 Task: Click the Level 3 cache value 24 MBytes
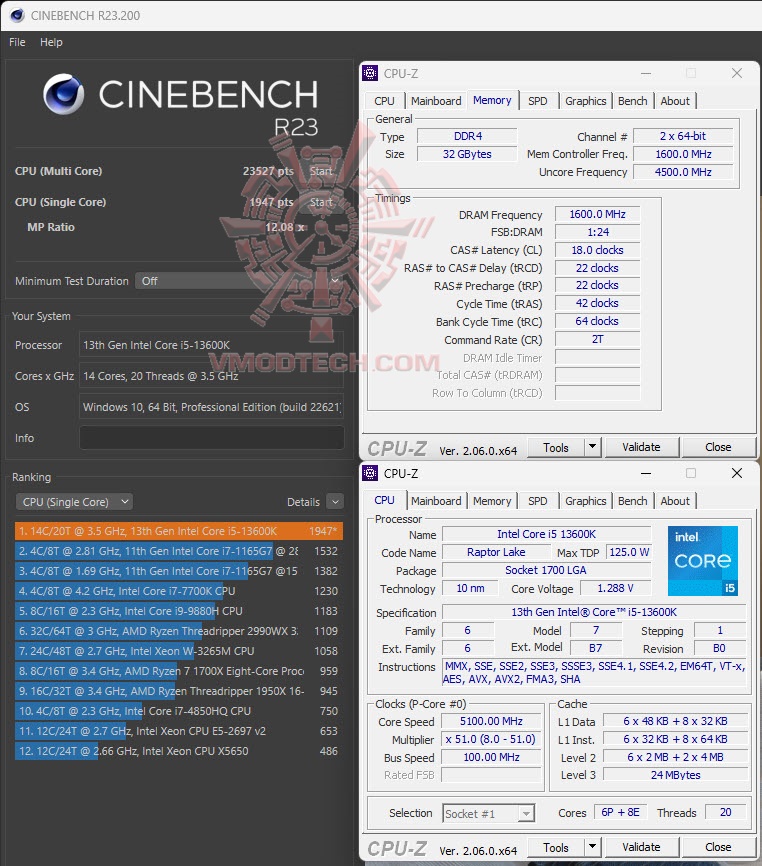click(675, 775)
